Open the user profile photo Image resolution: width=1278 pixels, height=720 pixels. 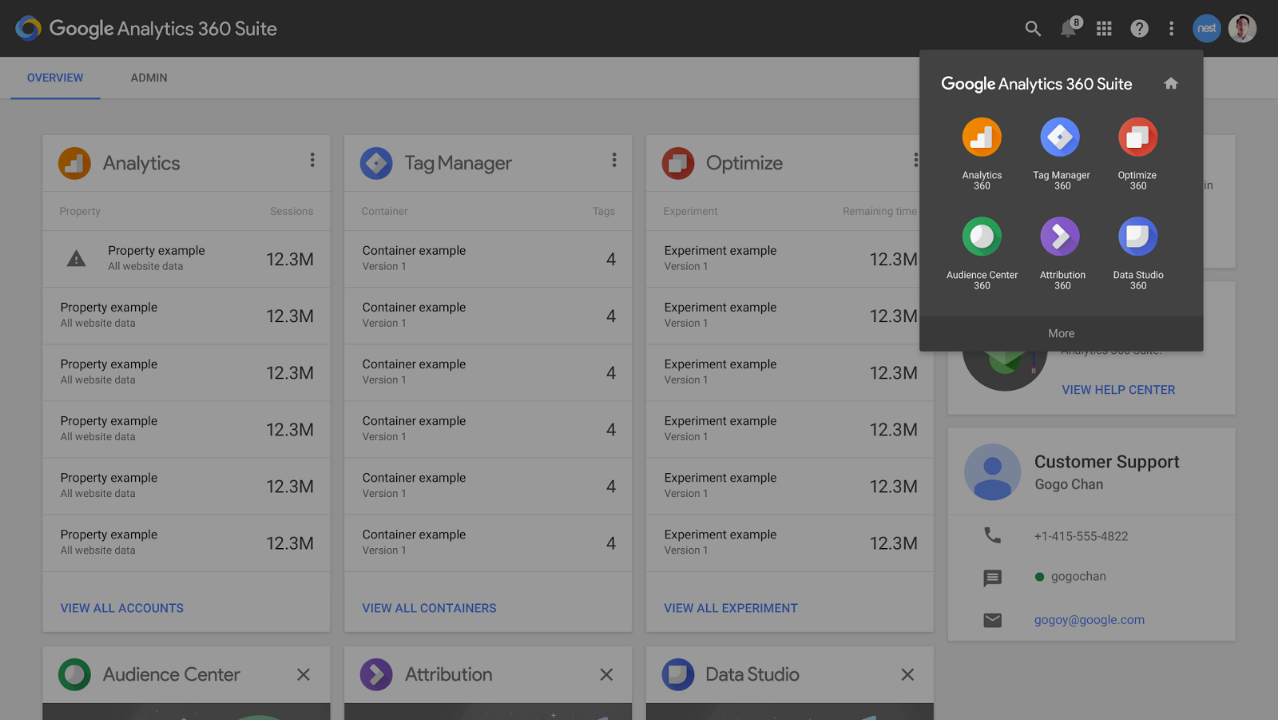click(1242, 28)
